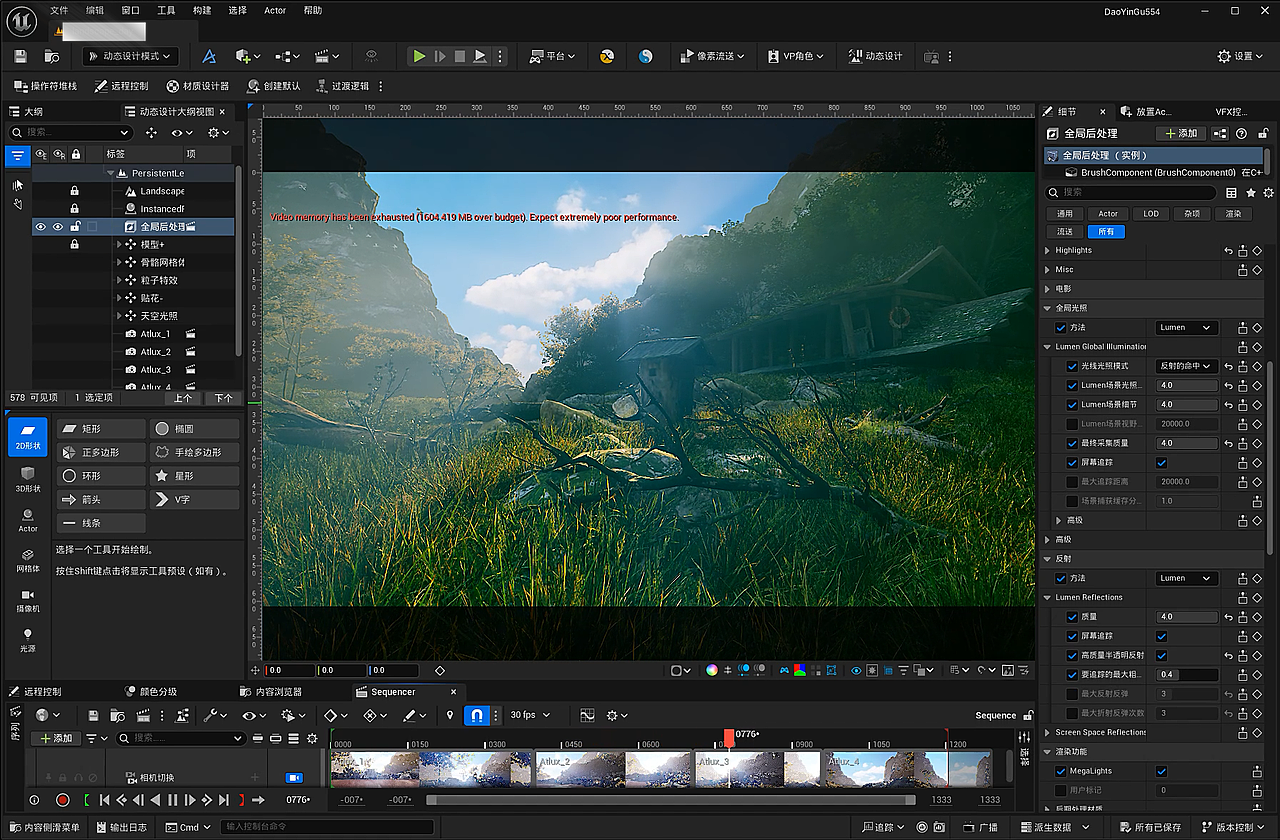Toggle favorites star filter in details panel

coord(1251,192)
